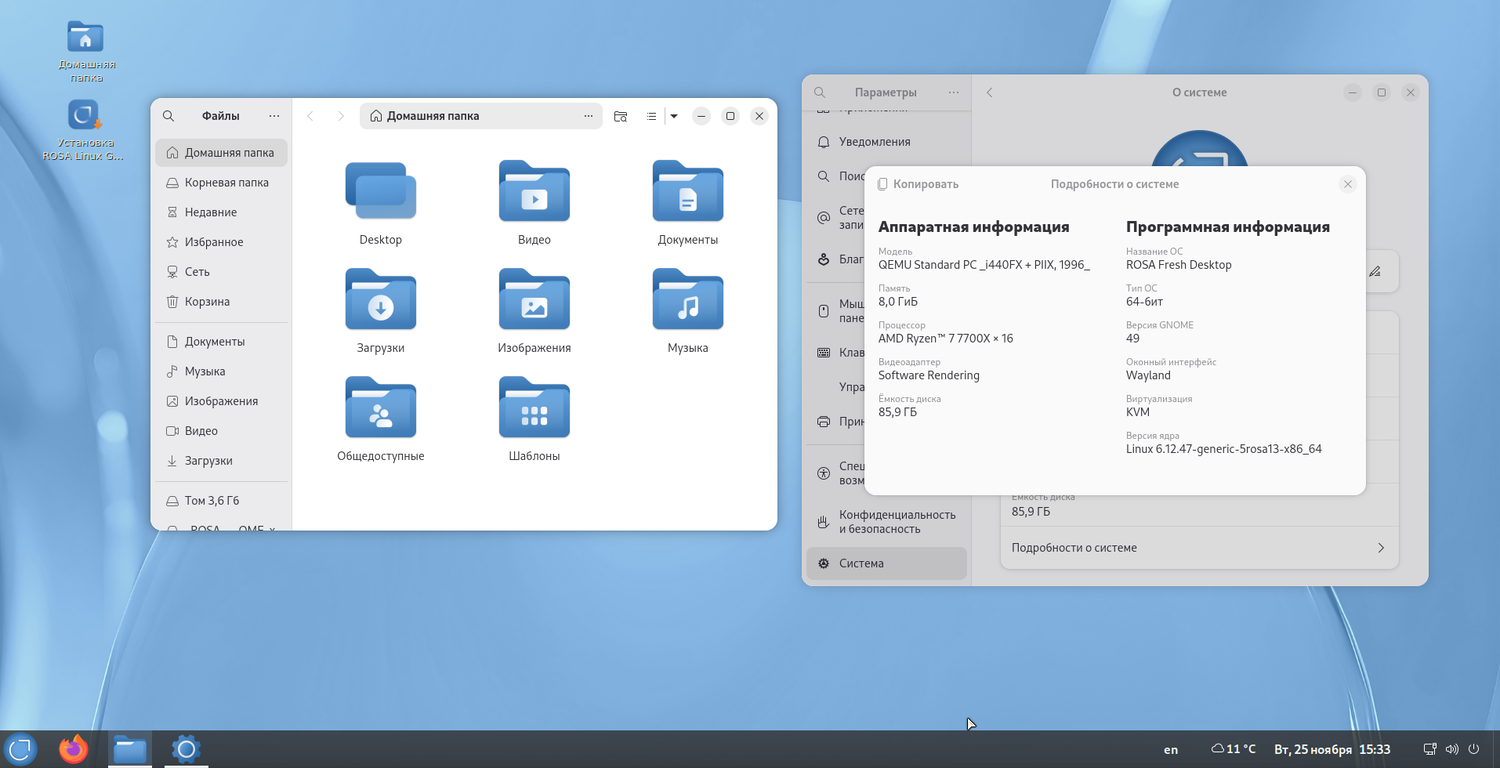This screenshot has width=1500, height=768.
Task: Close the Подробности о системе dialog
Action: [x=1347, y=184]
